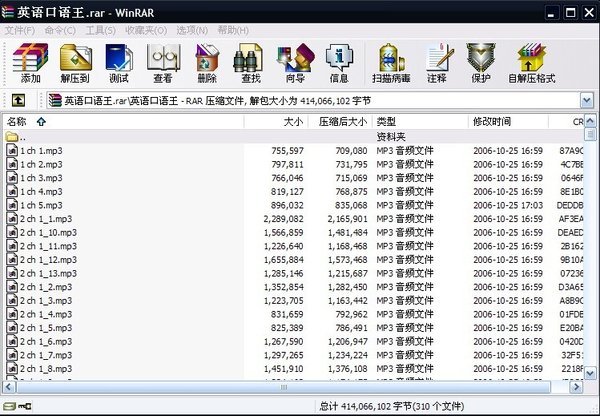Open the 查找 (Find) binoculars tool
Viewport: 600px width, 416px height.
(x=251, y=64)
